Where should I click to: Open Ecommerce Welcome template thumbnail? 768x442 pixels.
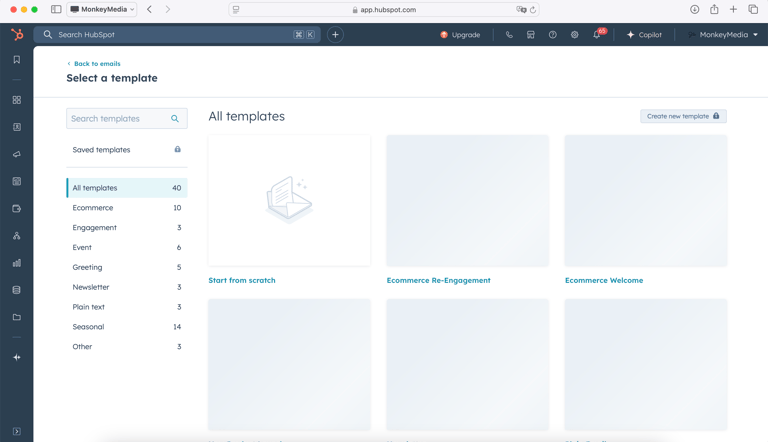click(646, 200)
